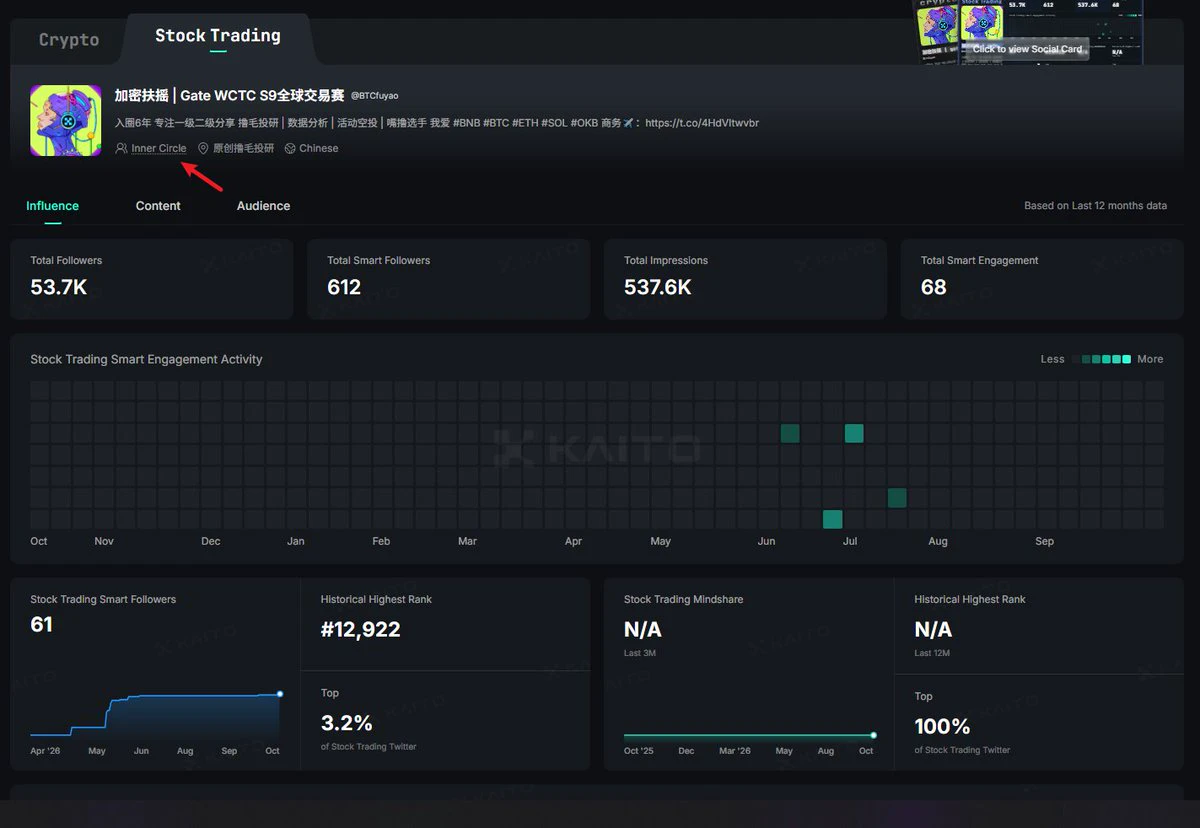Click the "Last 12M" label

pyautogui.click(x=932, y=653)
